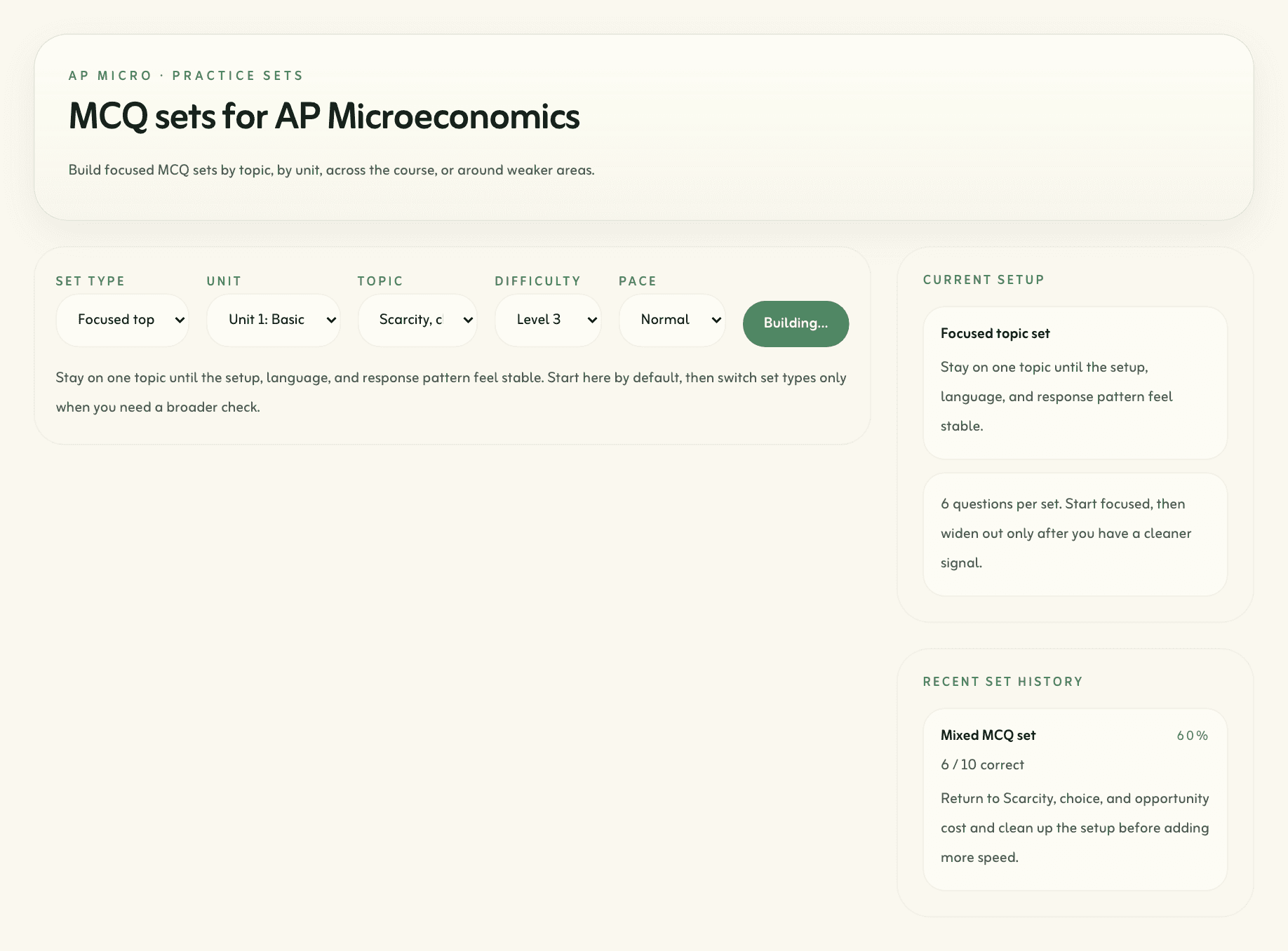Screen dimensions: 1288x951
Task: Click the chevron arrow in the Topic selector
Action: click(468, 321)
